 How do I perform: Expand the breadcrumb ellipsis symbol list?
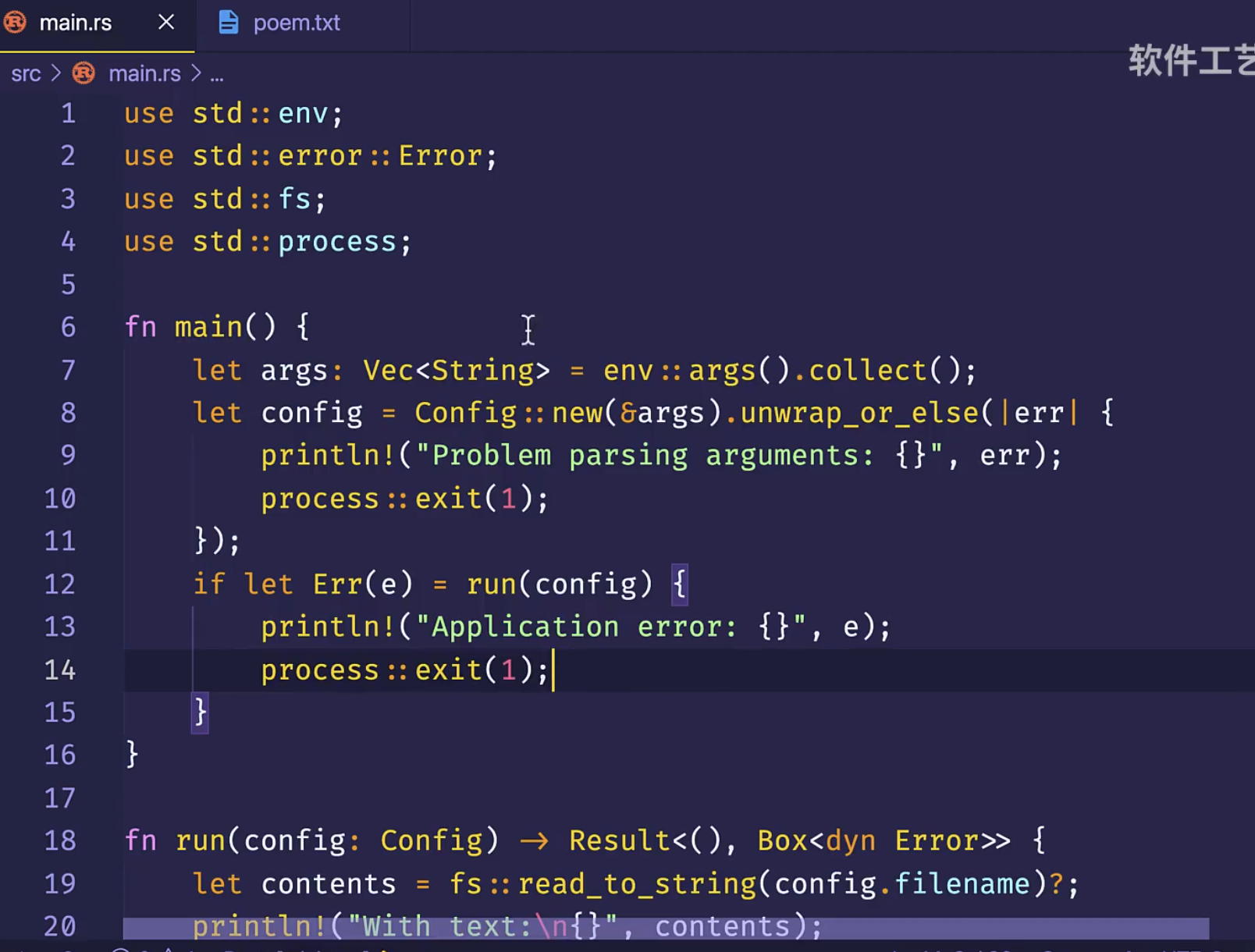point(217,75)
